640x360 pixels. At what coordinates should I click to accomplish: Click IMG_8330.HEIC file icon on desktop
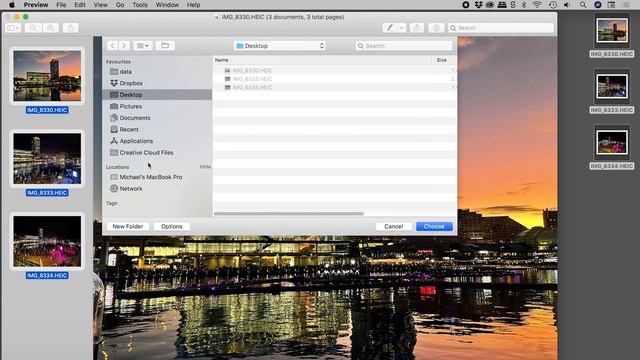[x=611, y=31]
